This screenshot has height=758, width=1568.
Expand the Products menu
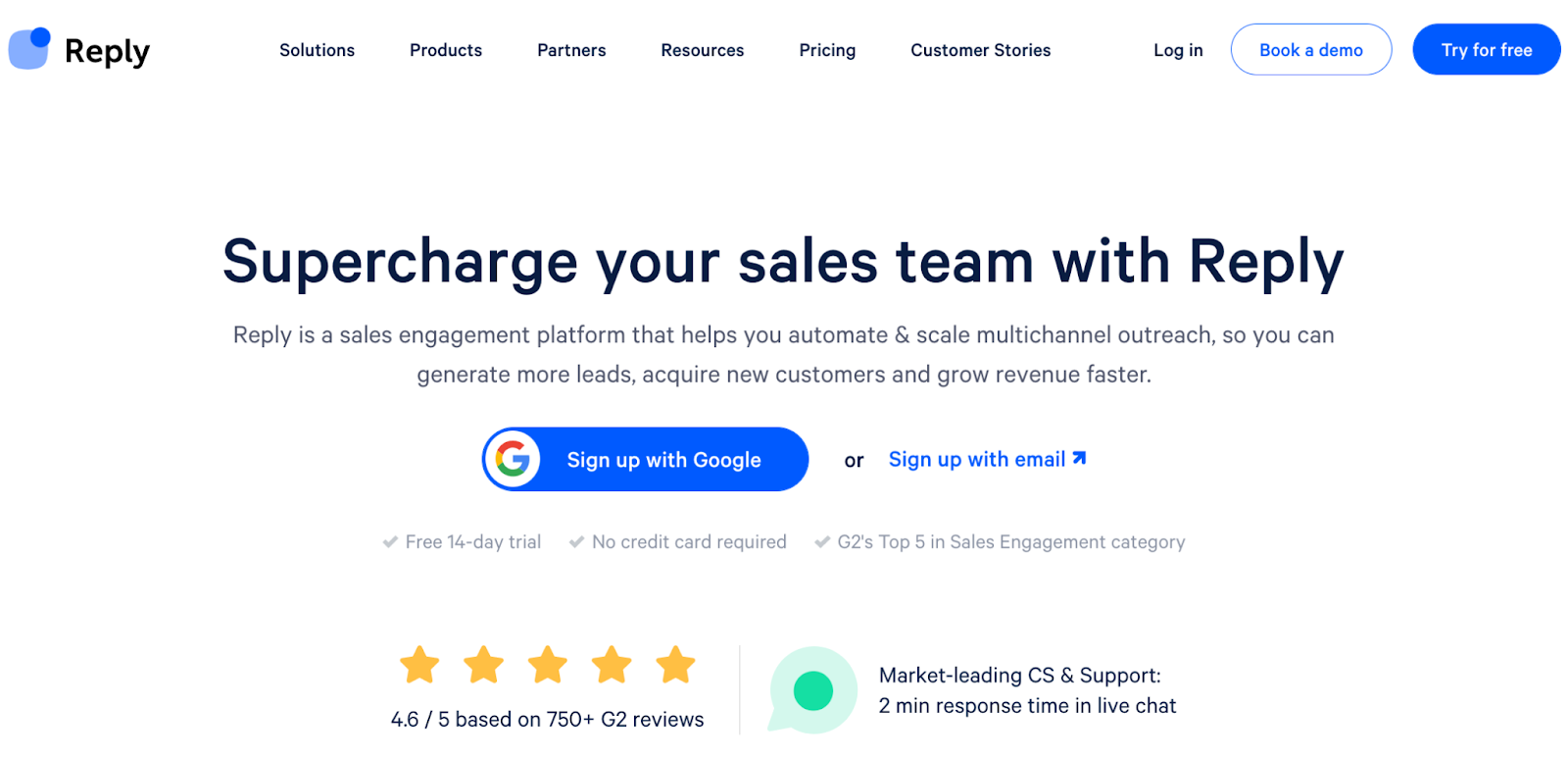pyautogui.click(x=446, y=50)
